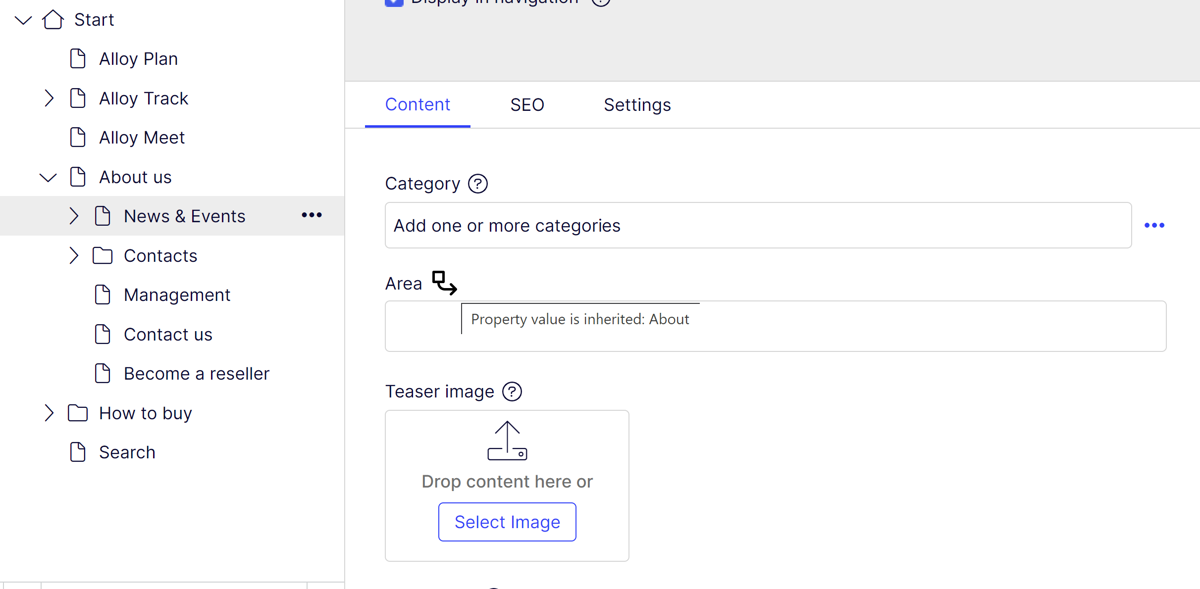
Task: Click the Teaser image help icon
Action: click(512, 391)
